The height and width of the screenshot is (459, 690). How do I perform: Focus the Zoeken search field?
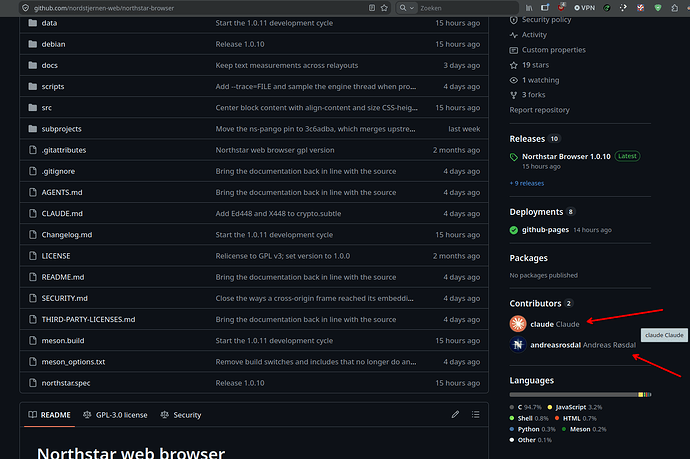(466, 8)
